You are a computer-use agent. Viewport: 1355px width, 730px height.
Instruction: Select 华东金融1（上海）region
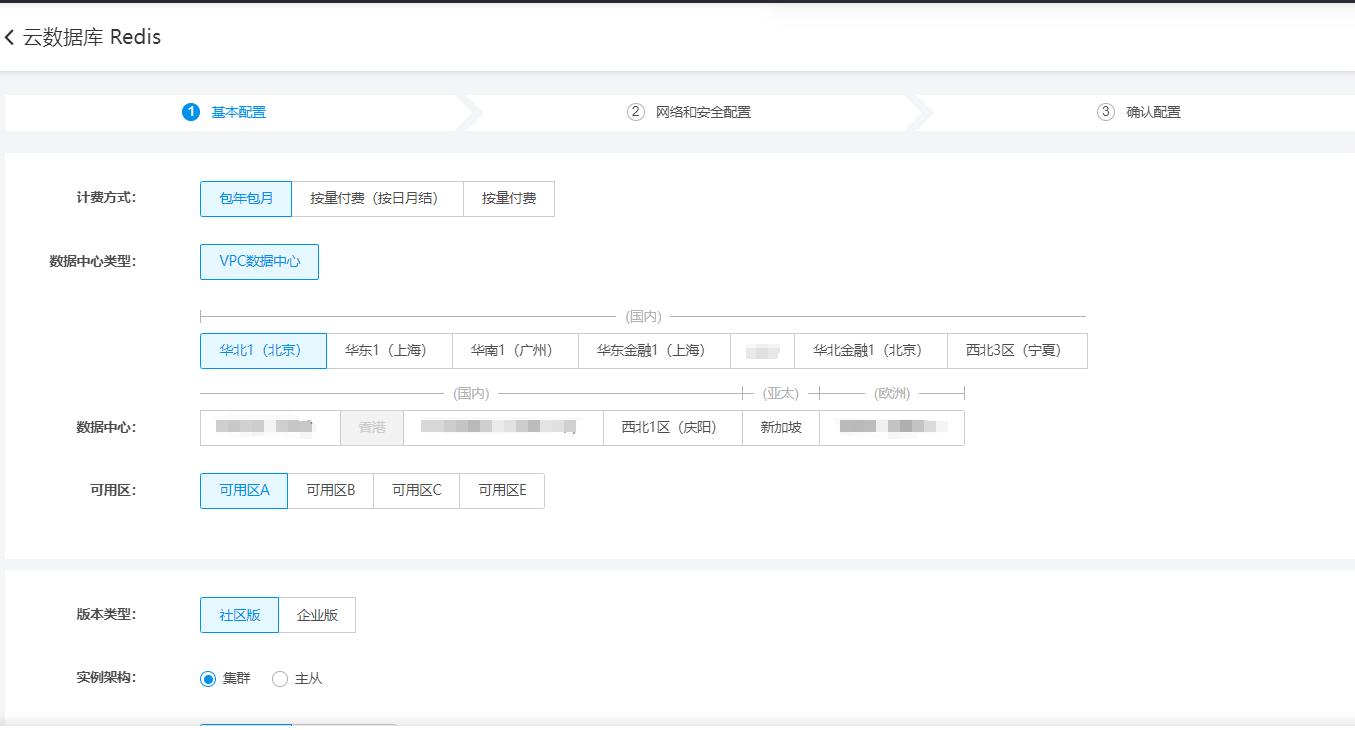(x=654, y=351)
